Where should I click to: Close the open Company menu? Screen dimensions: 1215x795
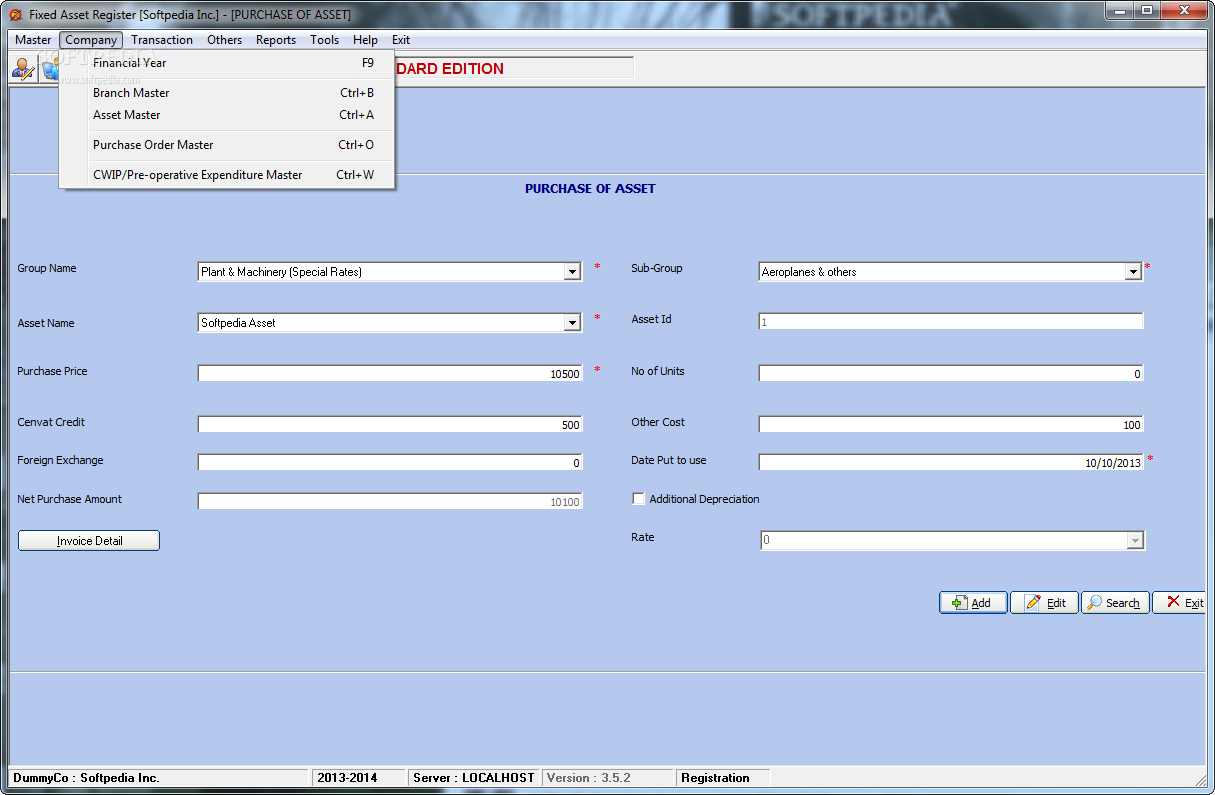coord(91,40)
